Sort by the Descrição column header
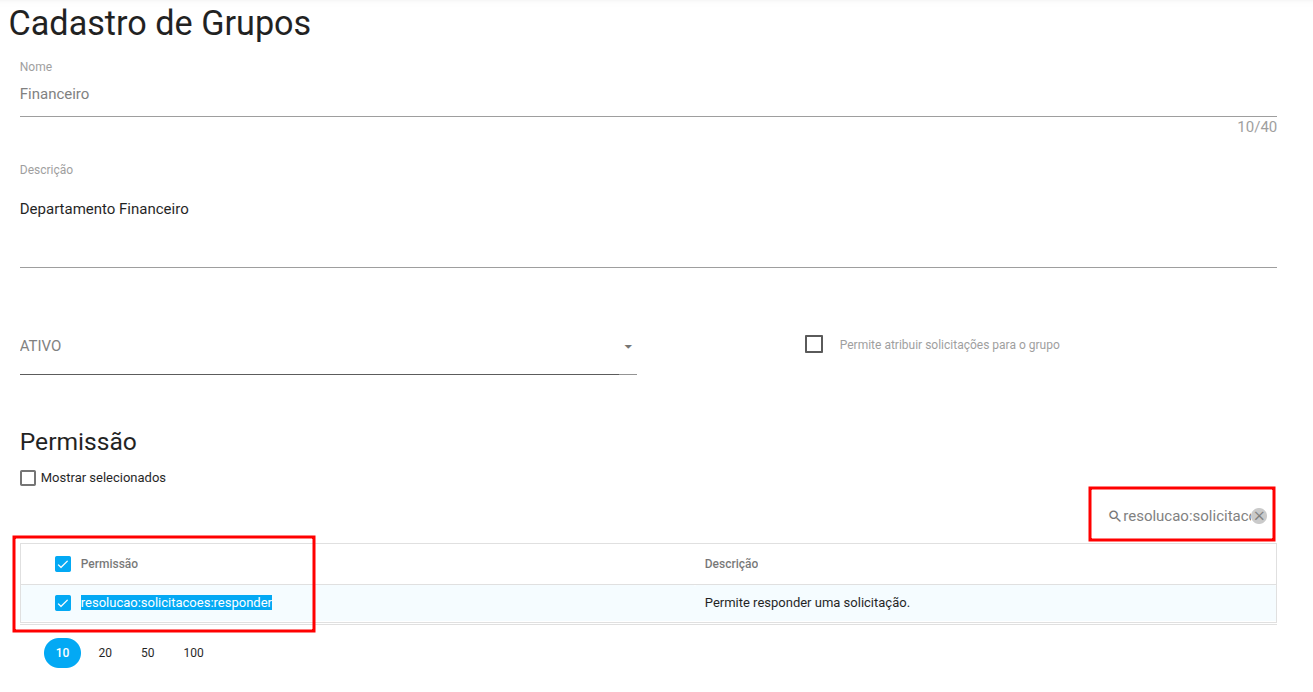 pyautogui.click(x=731, y=564)
